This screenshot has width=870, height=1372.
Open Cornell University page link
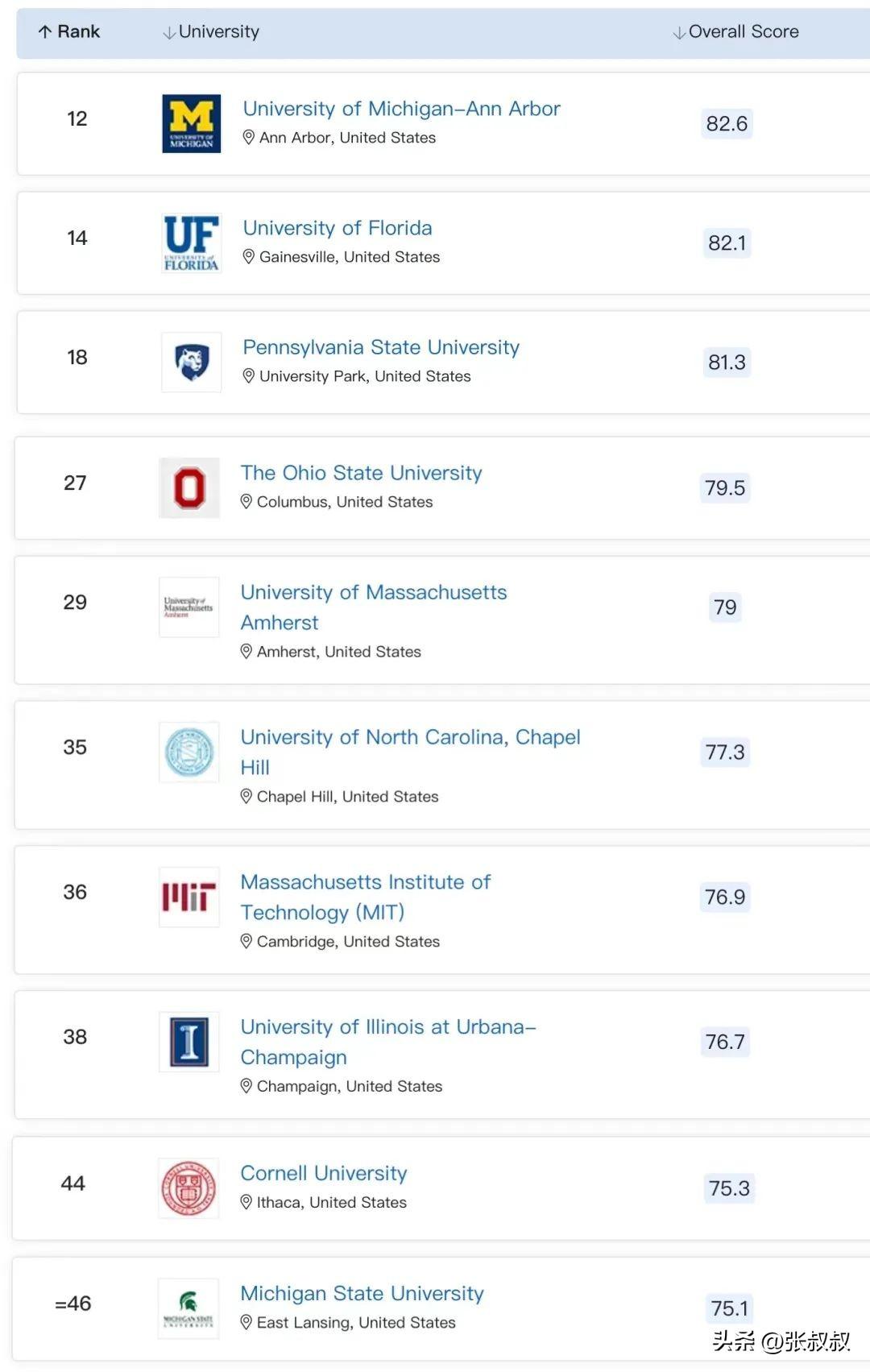click(324, 1173)
